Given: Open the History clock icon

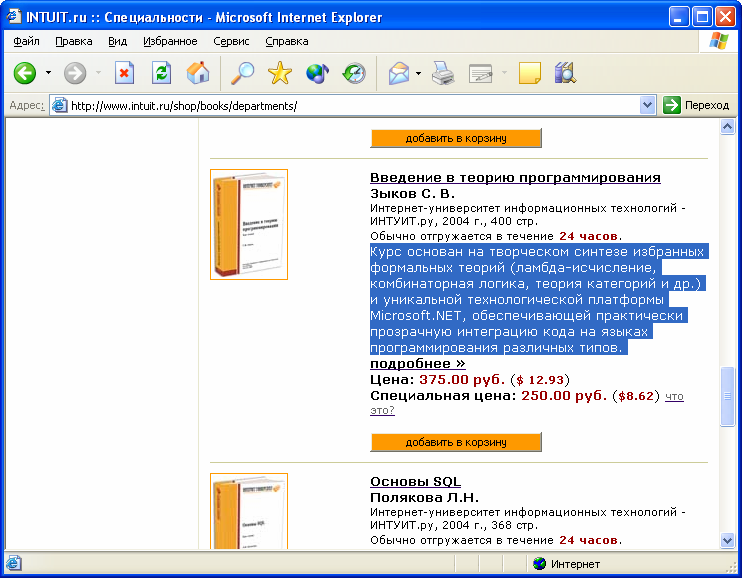Looking at the screenshot, I should (x=354, y=73).
